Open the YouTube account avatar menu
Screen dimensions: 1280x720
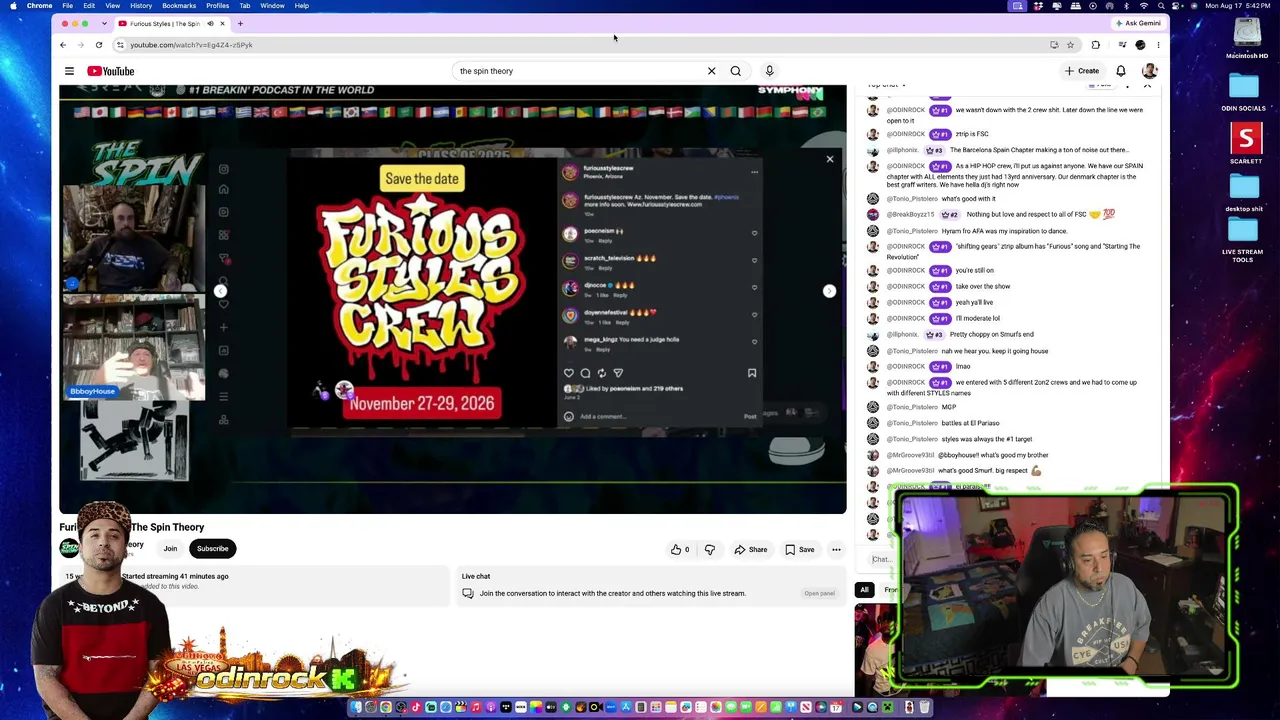pos(1149,71)
